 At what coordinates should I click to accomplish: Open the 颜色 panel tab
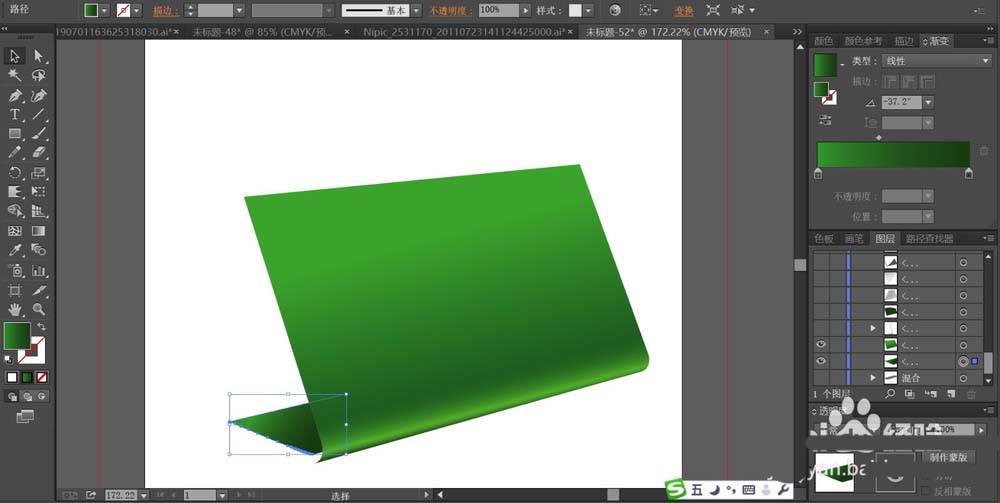[x=823, y=41]
